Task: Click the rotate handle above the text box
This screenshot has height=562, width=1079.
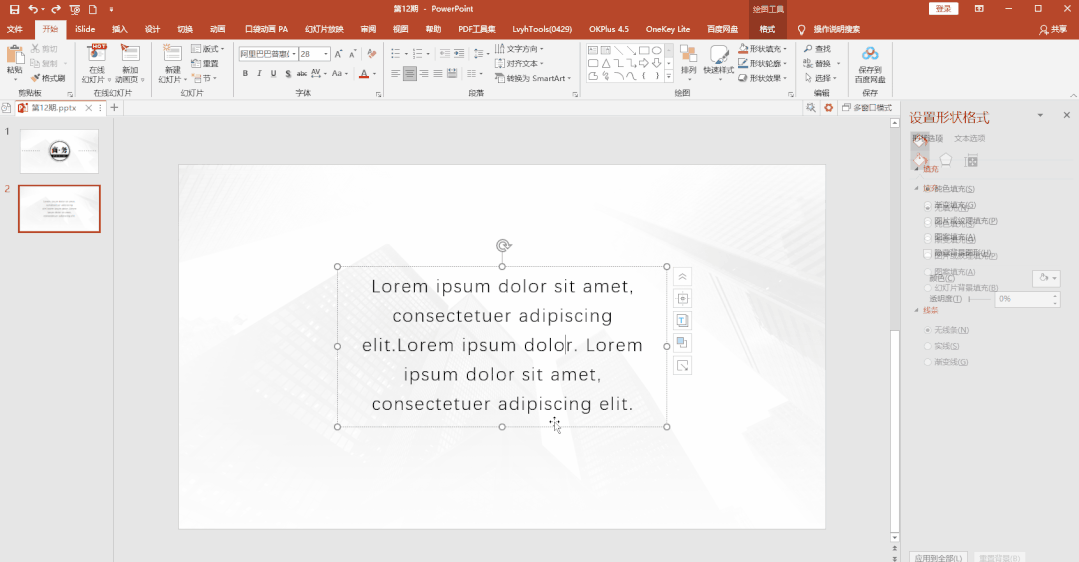Action: [x=503, y=246]
